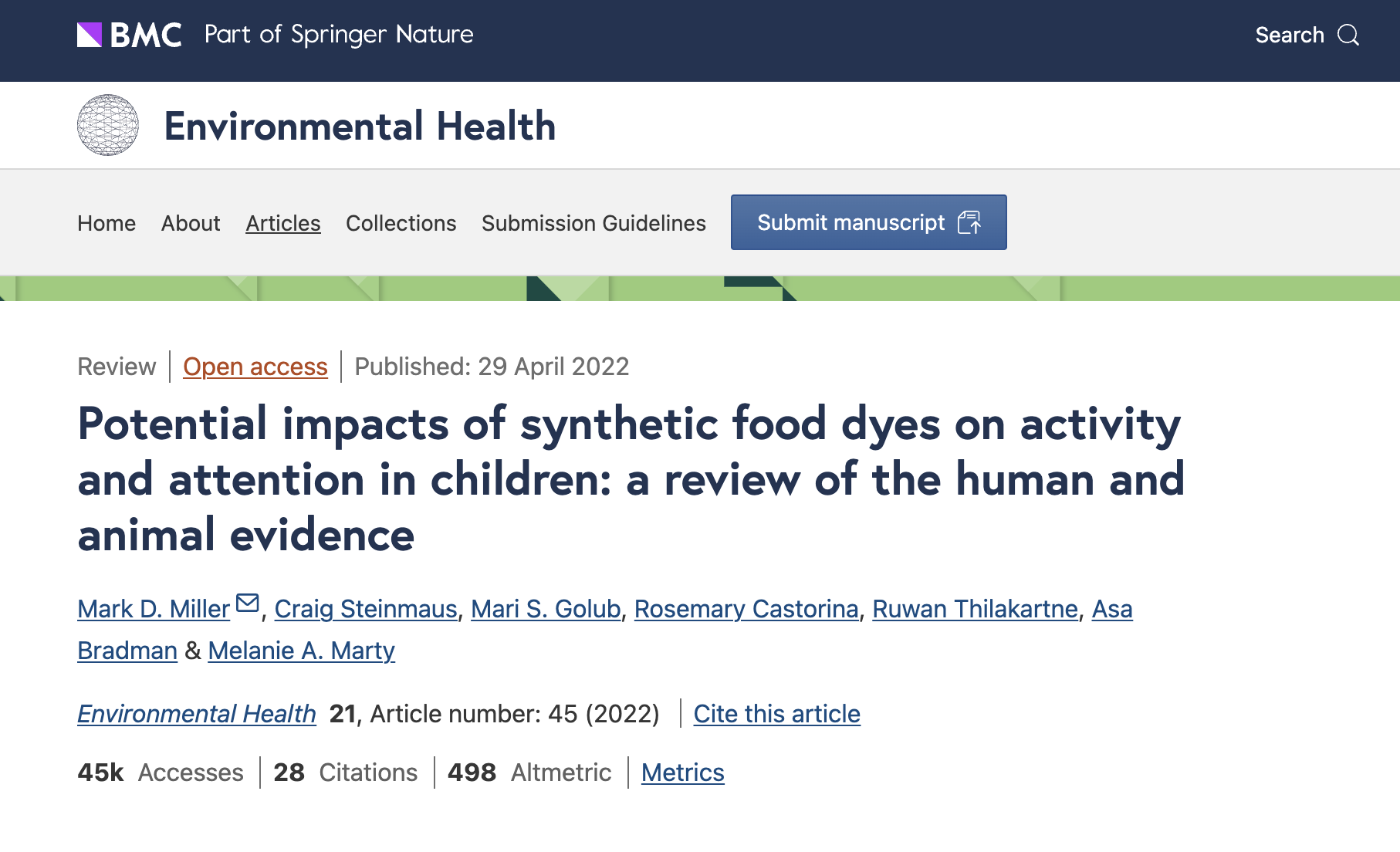1400x852 pixels.
Task: Click the BMC logo icon
Action: [x=90, y=35]
